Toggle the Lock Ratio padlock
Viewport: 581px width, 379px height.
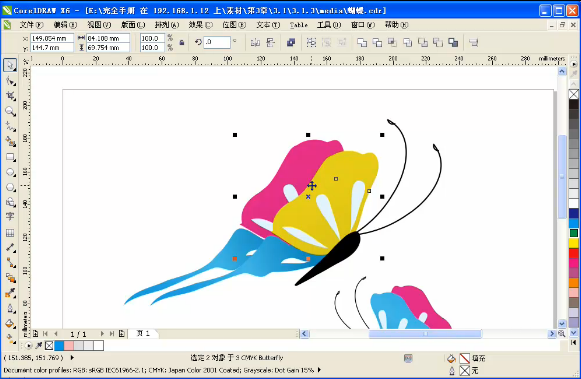(182, 43)
